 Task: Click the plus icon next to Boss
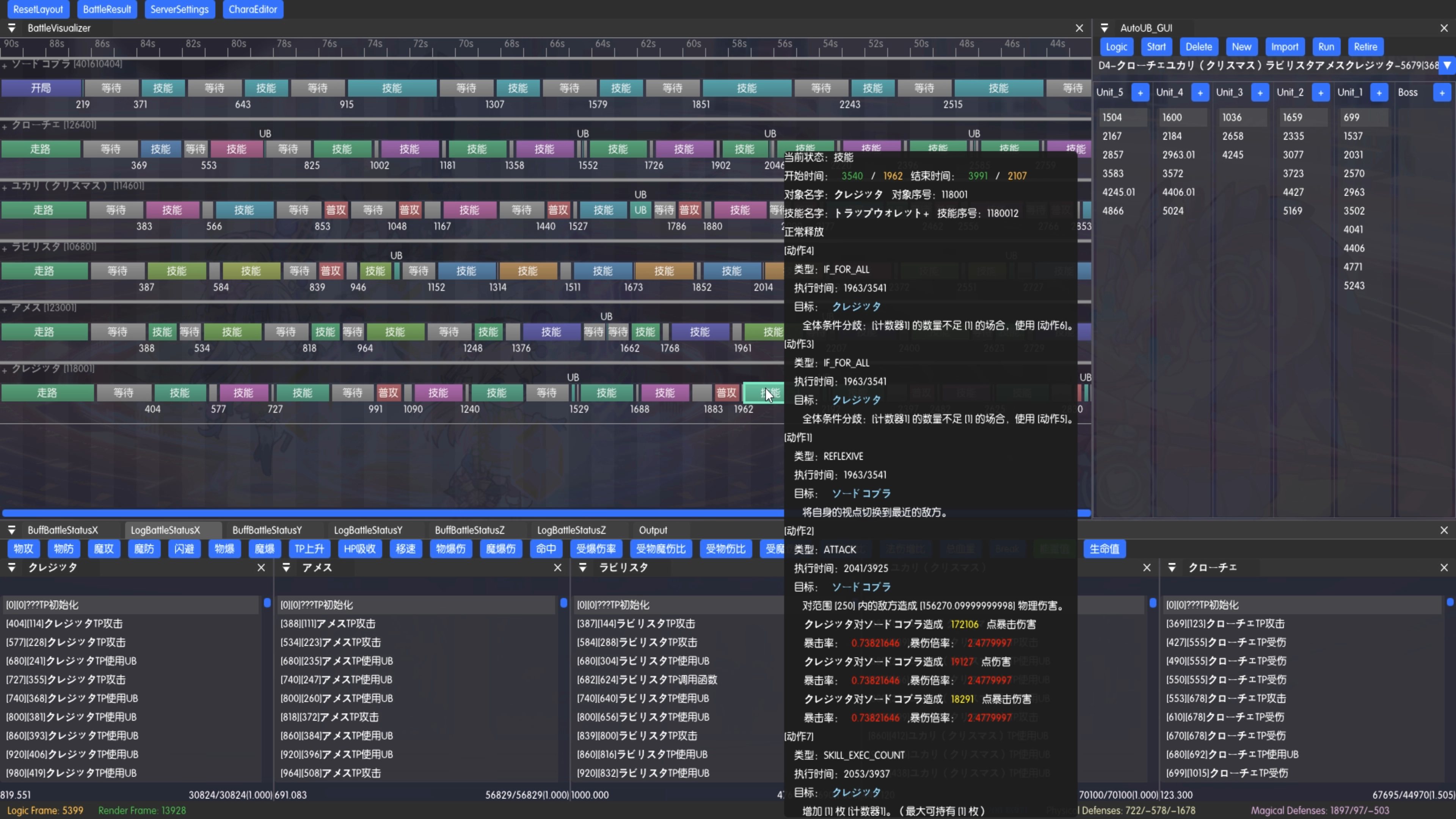tap(1442, 93)
